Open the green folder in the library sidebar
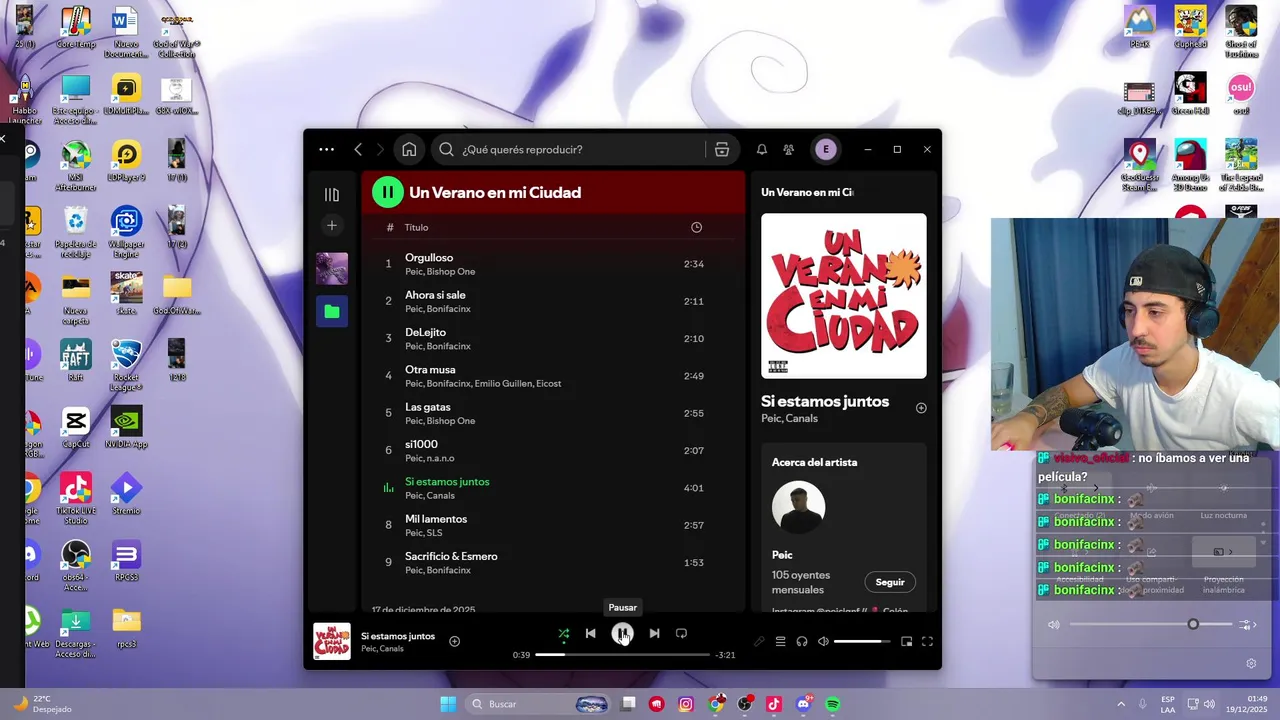 point(332,311)
